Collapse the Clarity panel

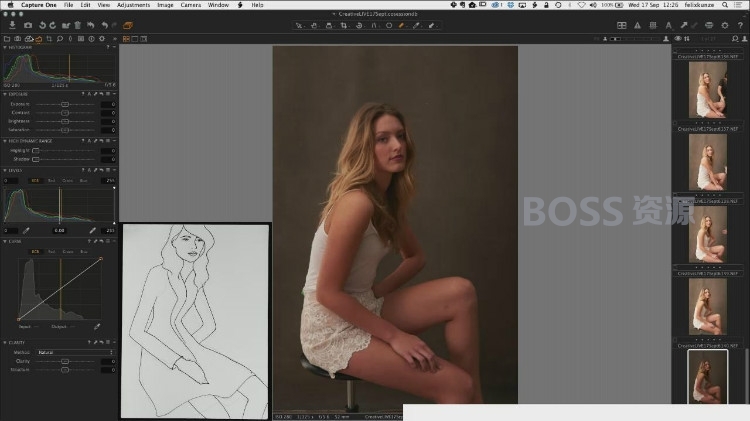click(x=5, y=343)
